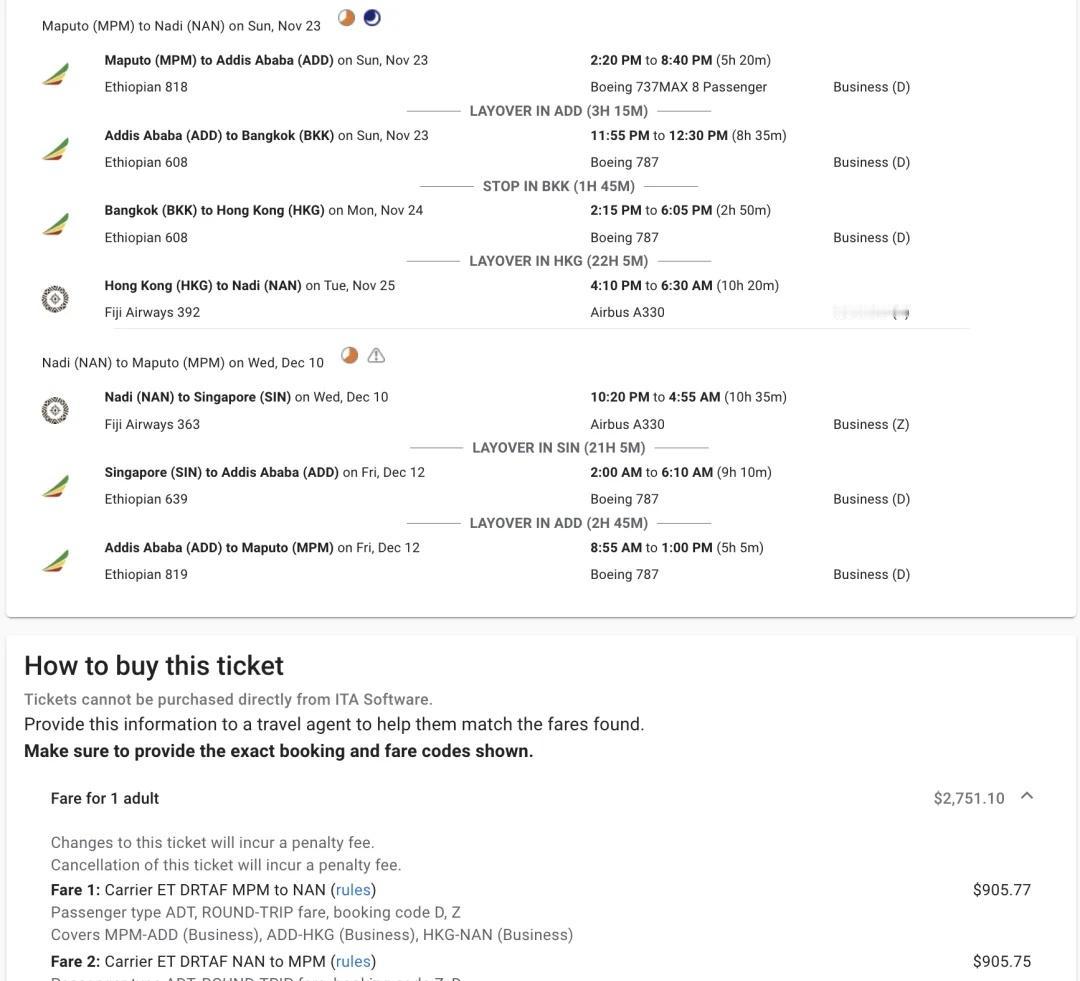This screenshot has height=981, width=1080.
Task: Open rules link for Fare 2
Action: pos(353,961)
